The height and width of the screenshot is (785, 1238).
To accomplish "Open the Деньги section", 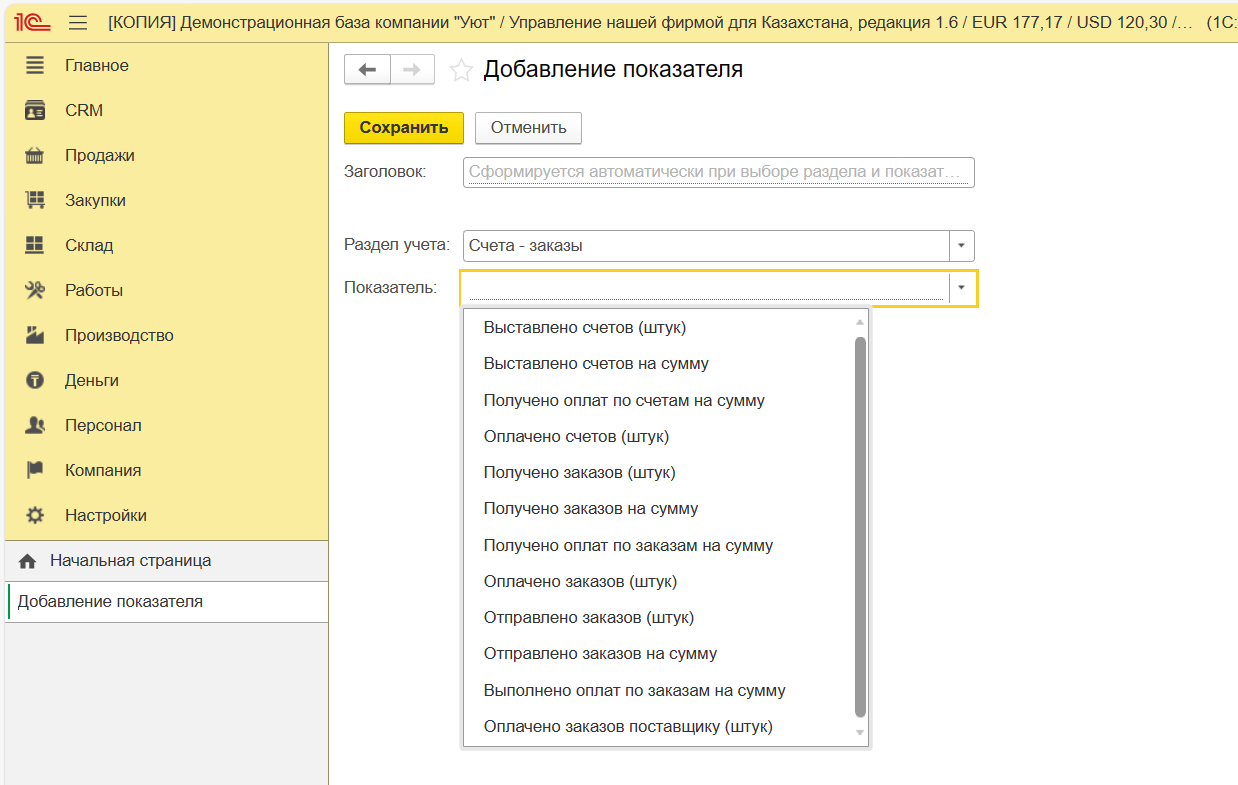I will click(x=92, y=380).
